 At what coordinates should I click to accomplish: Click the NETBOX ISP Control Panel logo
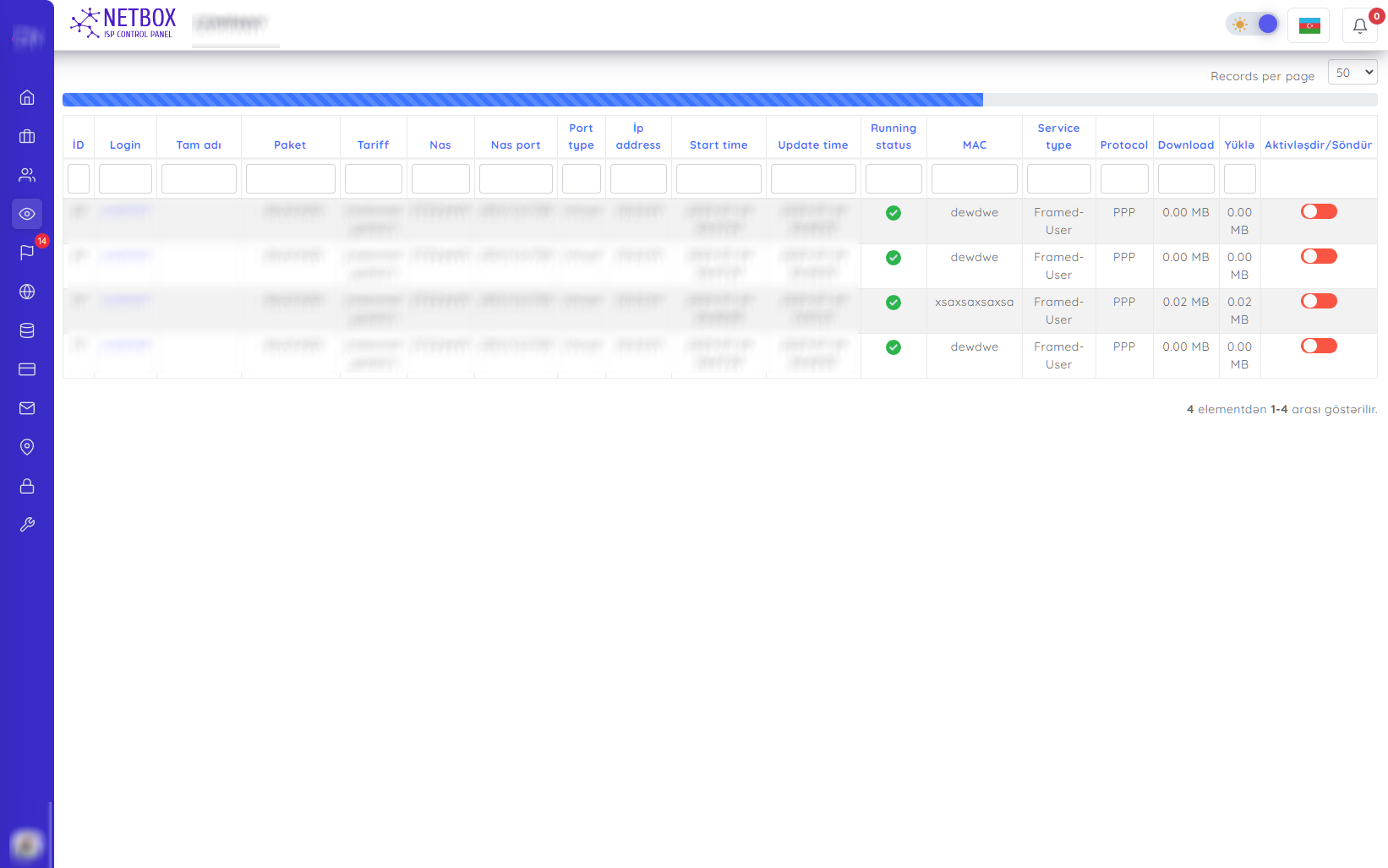click(x=123, y=24)
